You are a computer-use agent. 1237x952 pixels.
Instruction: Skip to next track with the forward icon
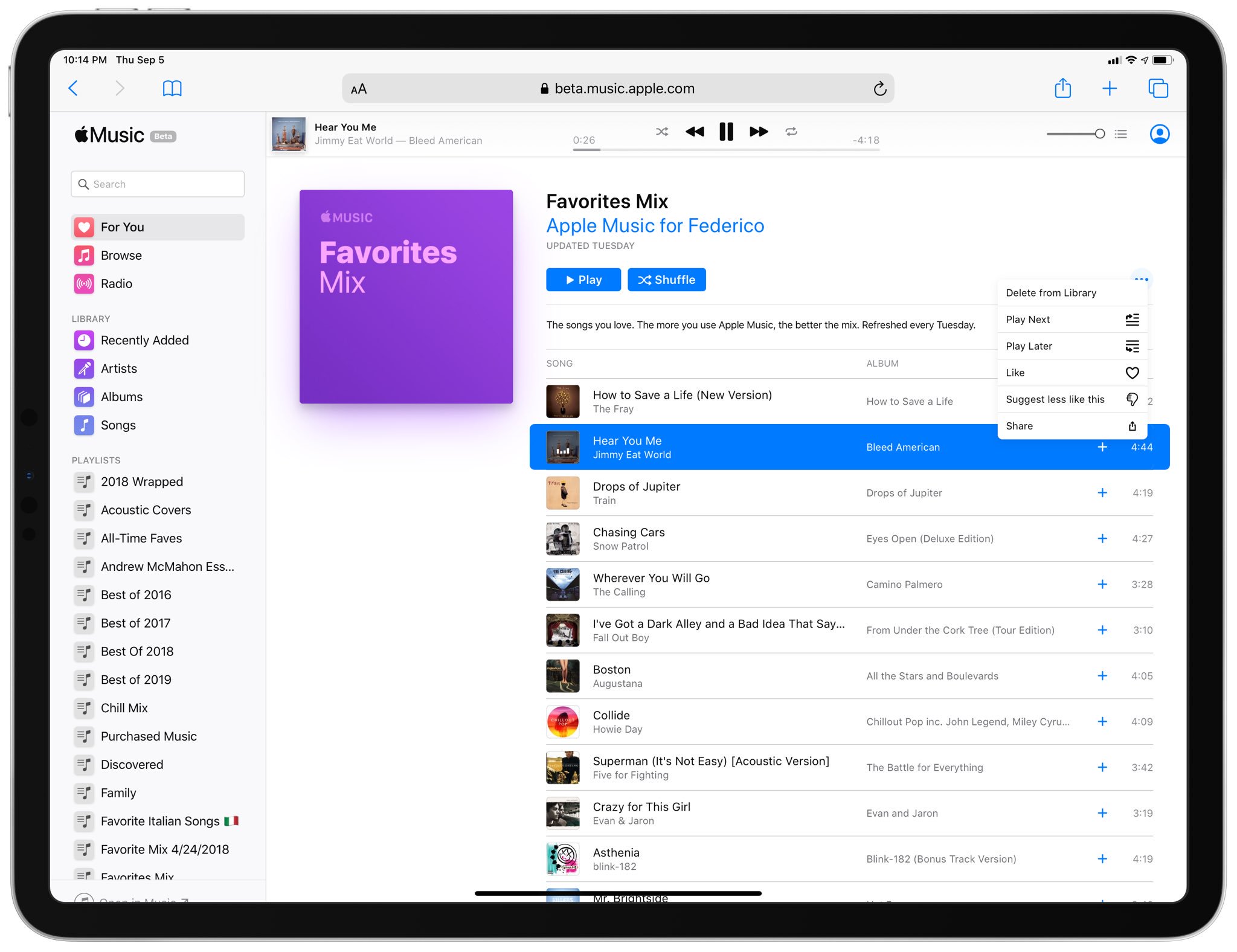pyautogui.click(x=759, y=132)
